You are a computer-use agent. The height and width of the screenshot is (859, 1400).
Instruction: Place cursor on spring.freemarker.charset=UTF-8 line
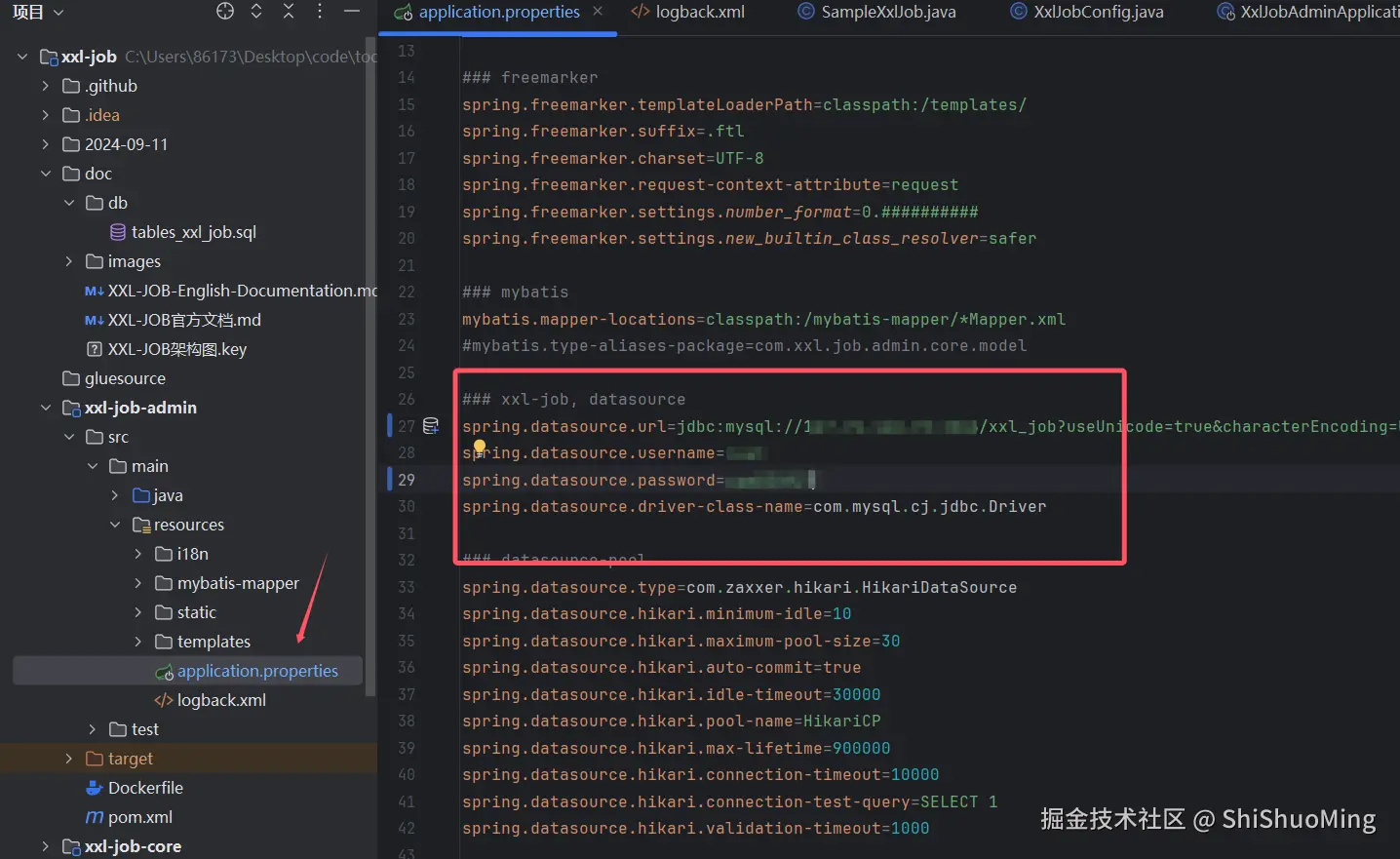tap(613, 158)
